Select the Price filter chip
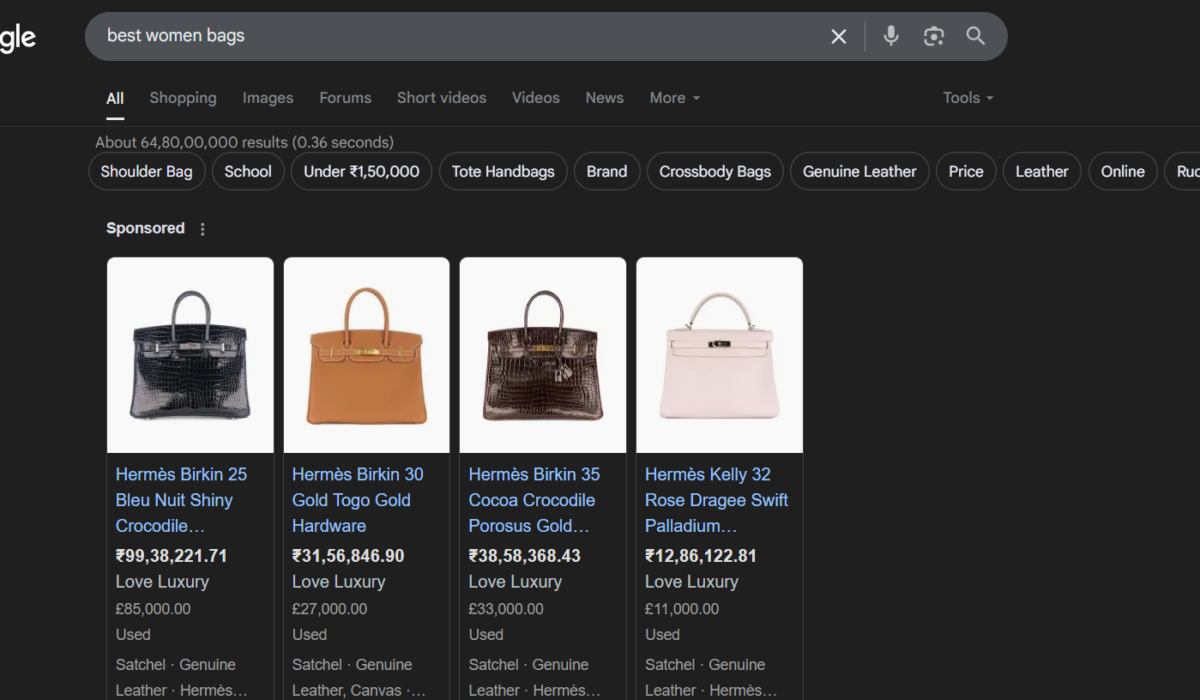The width and height of the screenshot is (1200, 700). [x=966, y=171]
